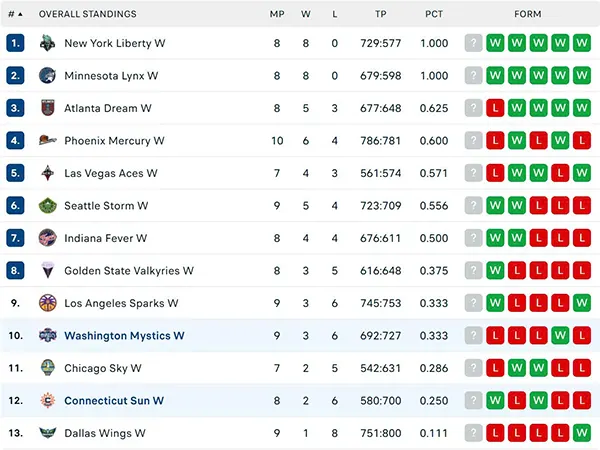Sort standings by the # rank column
Image resolution: width=600 pixels, height=450 pixels.
pos(15,14)
